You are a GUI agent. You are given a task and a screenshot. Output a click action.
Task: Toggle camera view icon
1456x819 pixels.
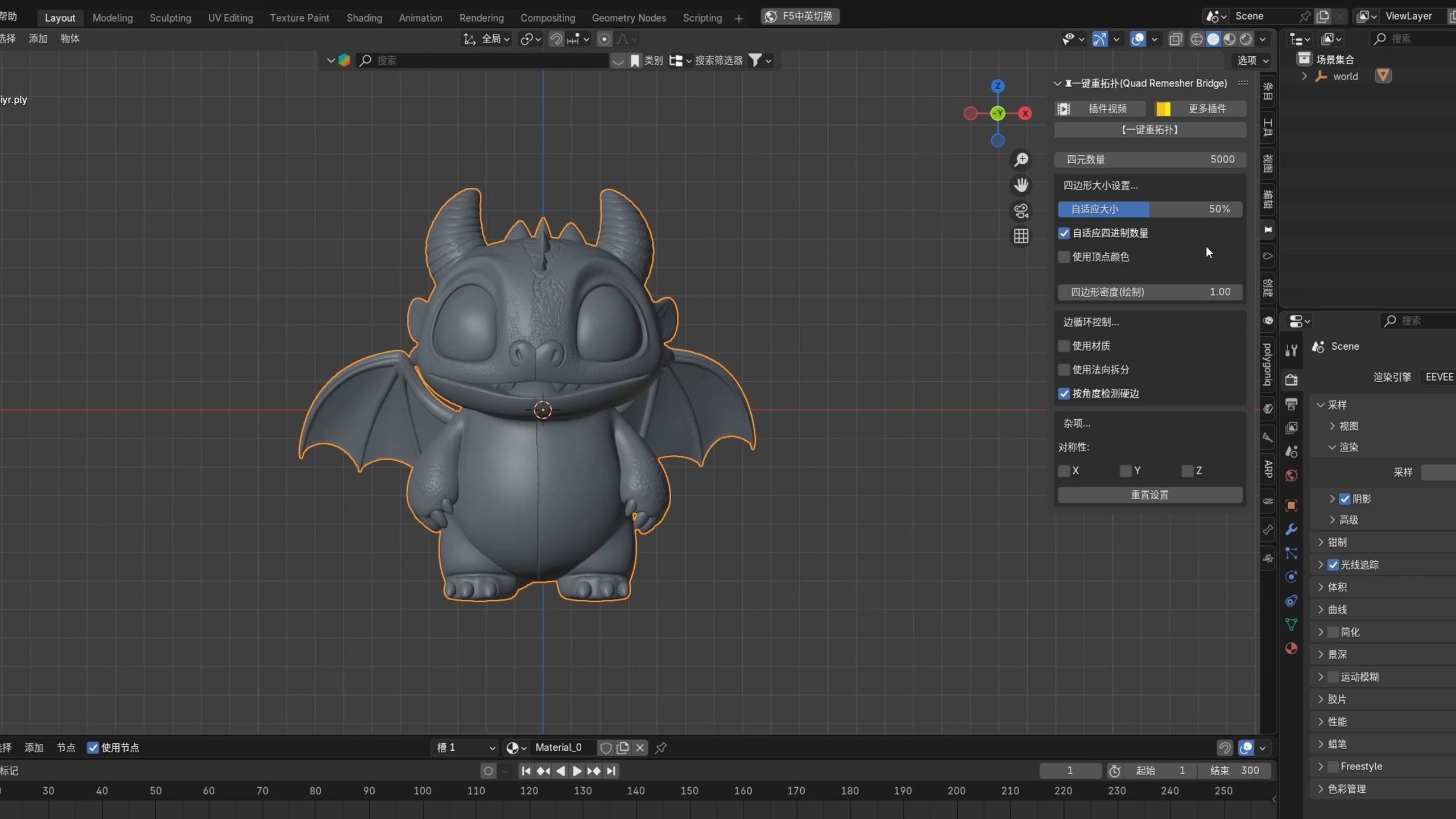click(1021, 211)
